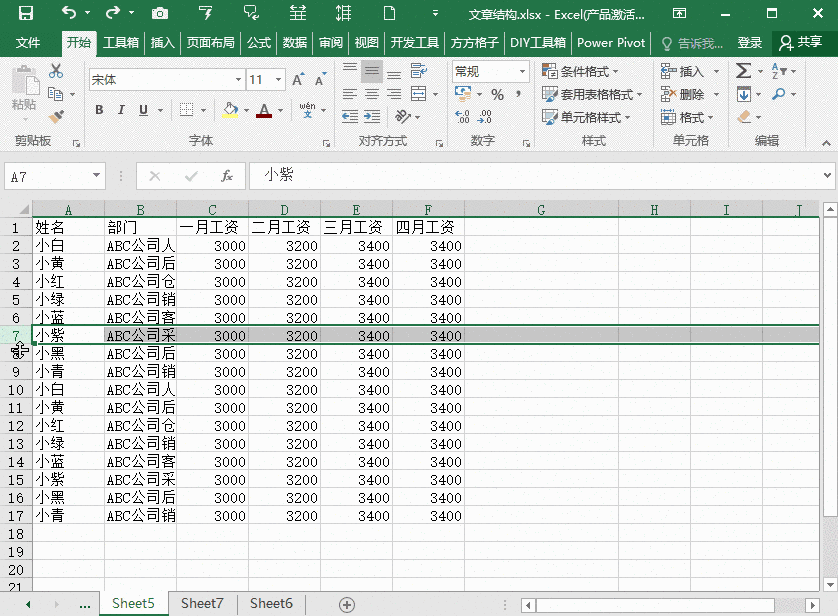Viewport: 838px width, 616px height.
Task: Click the insert function fx icon
Action: tap(227, 176)
